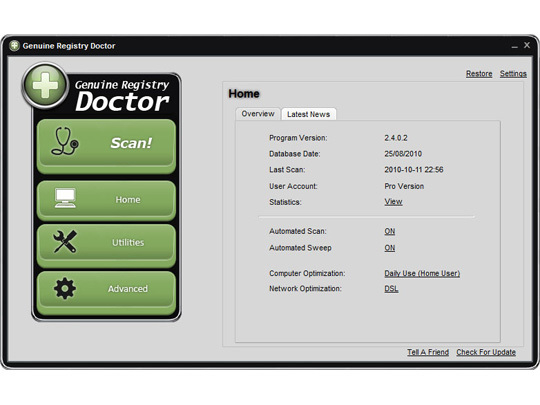
Task: Switch to the Latest News tab
Action: tap(309, 114)
